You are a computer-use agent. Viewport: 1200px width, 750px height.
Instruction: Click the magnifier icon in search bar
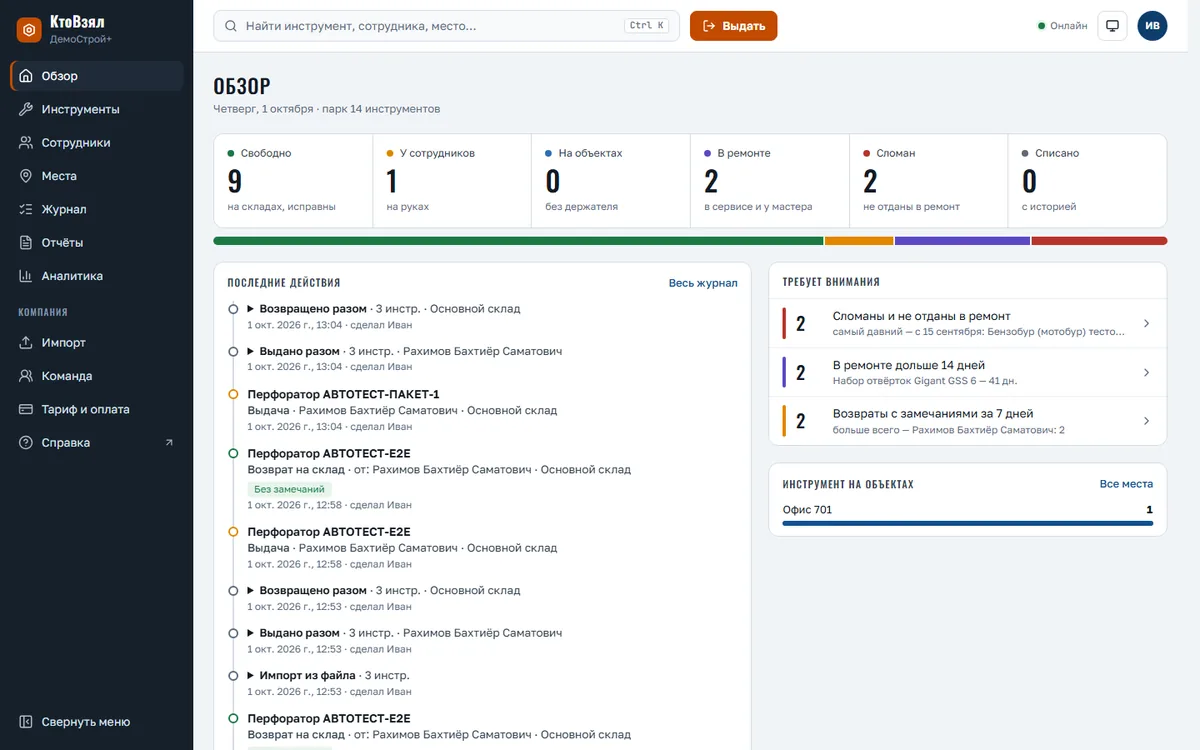231,26
